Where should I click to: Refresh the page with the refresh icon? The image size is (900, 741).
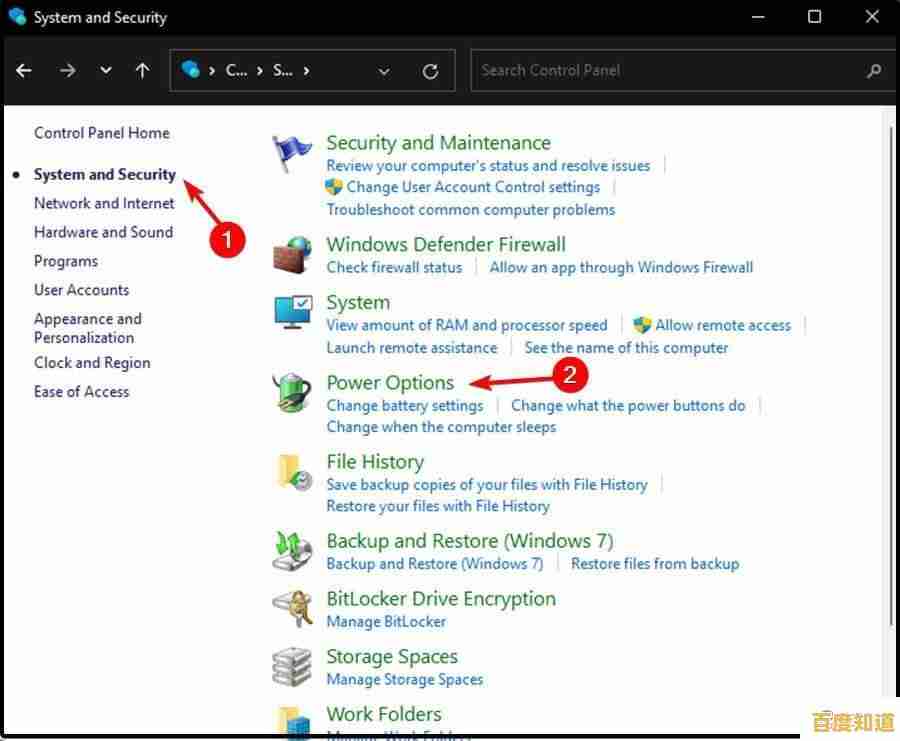pos(430,70)
